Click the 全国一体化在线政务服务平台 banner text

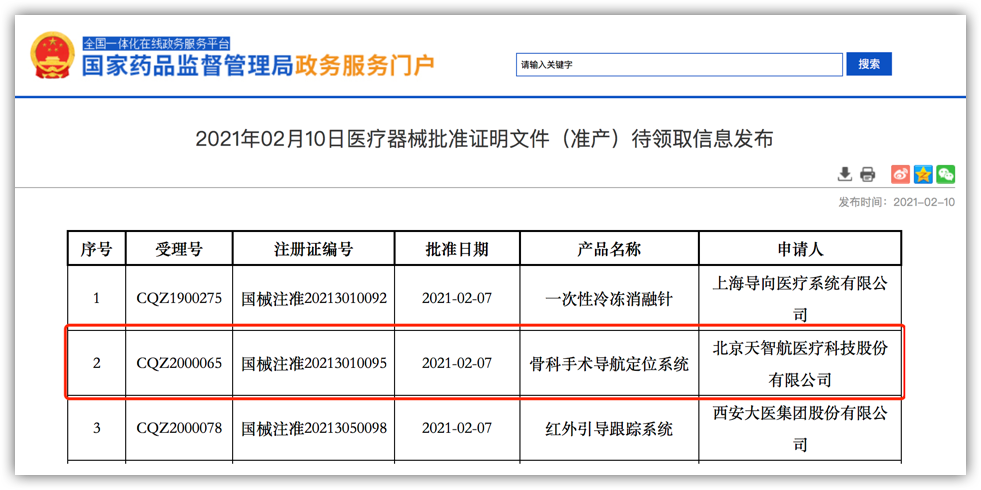pyautogui.click(x=156, y=44)
